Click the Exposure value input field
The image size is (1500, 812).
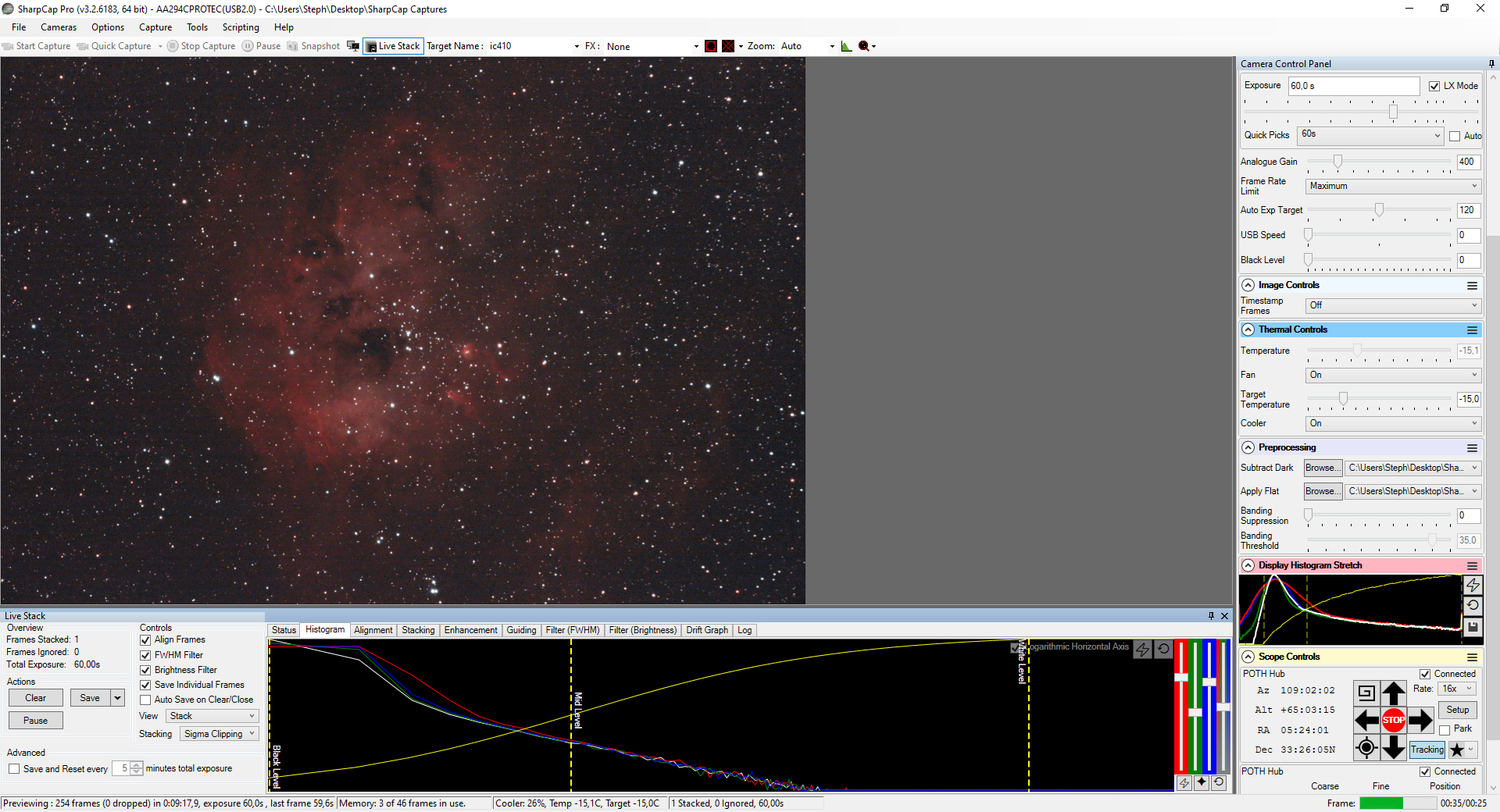[x=1353, y=86]
